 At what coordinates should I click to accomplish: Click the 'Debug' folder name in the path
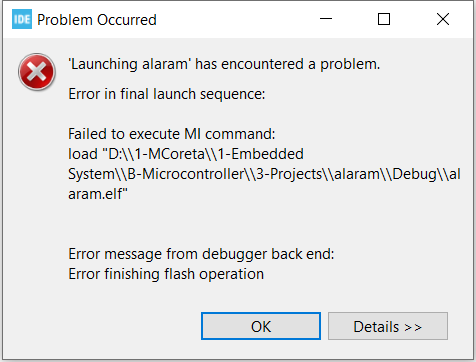pos(414,174)
